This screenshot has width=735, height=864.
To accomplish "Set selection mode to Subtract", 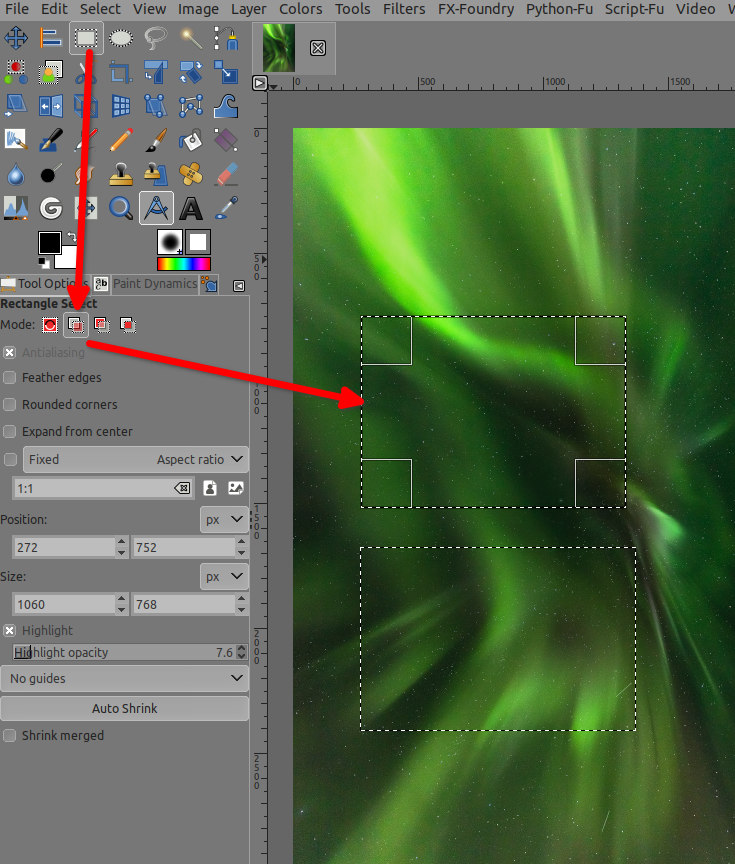I will click(x=101, y=325).
